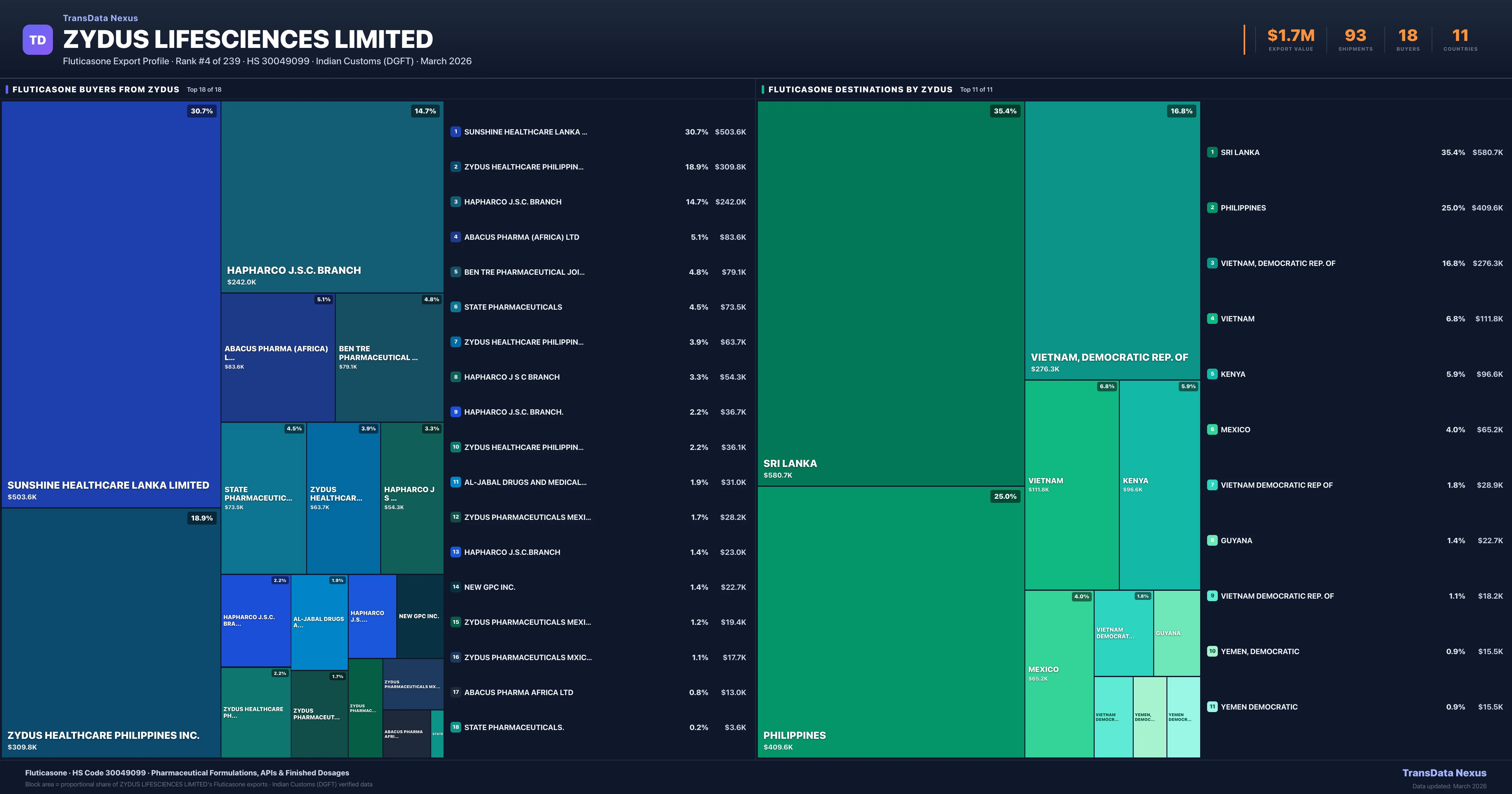Click rank badge 6 beside Mexico

coord(1212,429)
